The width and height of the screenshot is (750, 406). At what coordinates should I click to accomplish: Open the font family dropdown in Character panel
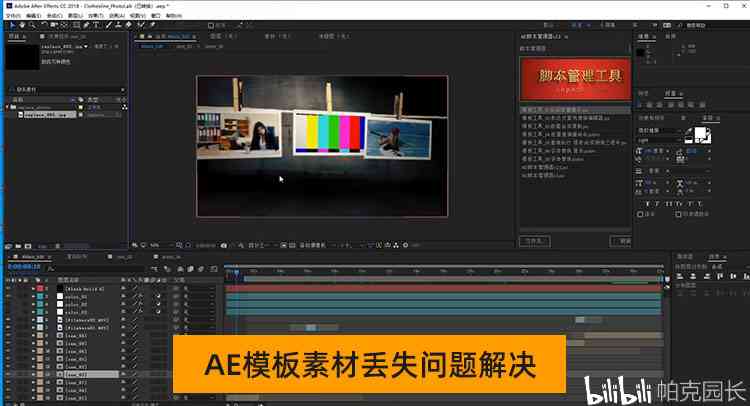tap(660, 131)
